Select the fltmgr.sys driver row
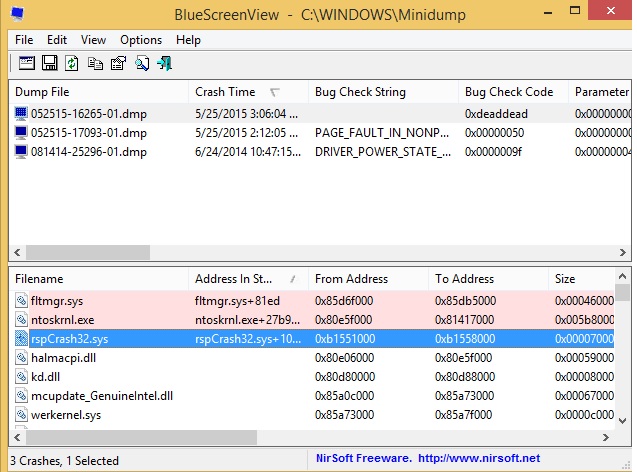 point(312,301)
